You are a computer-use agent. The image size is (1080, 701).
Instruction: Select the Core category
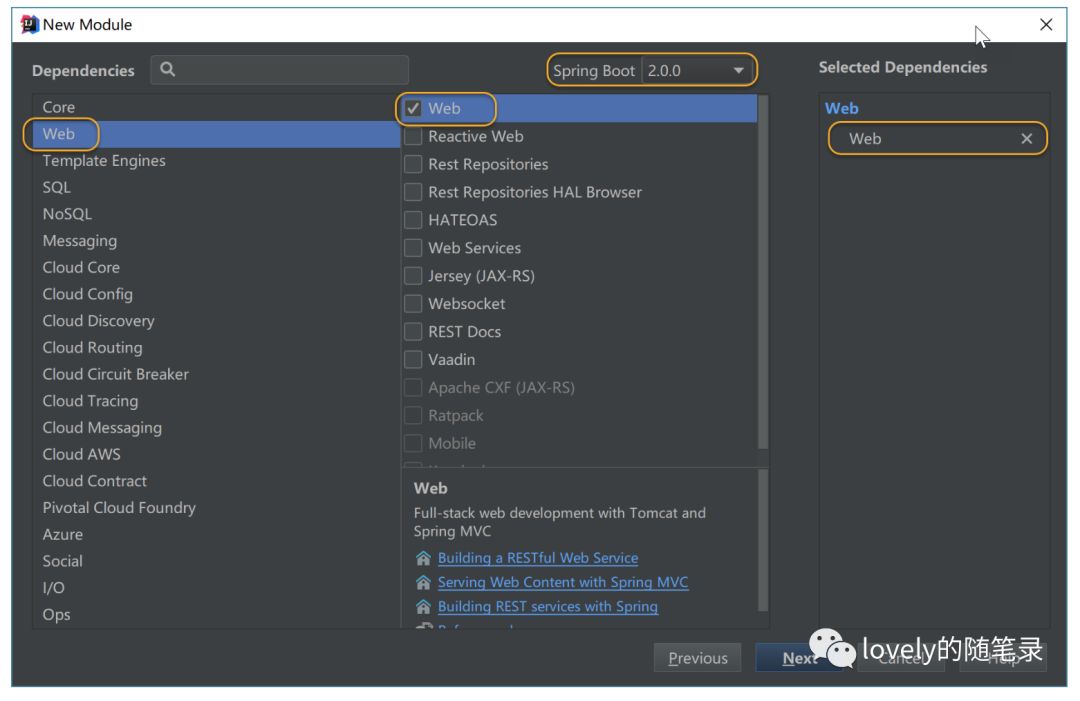[x=216, y=107]
